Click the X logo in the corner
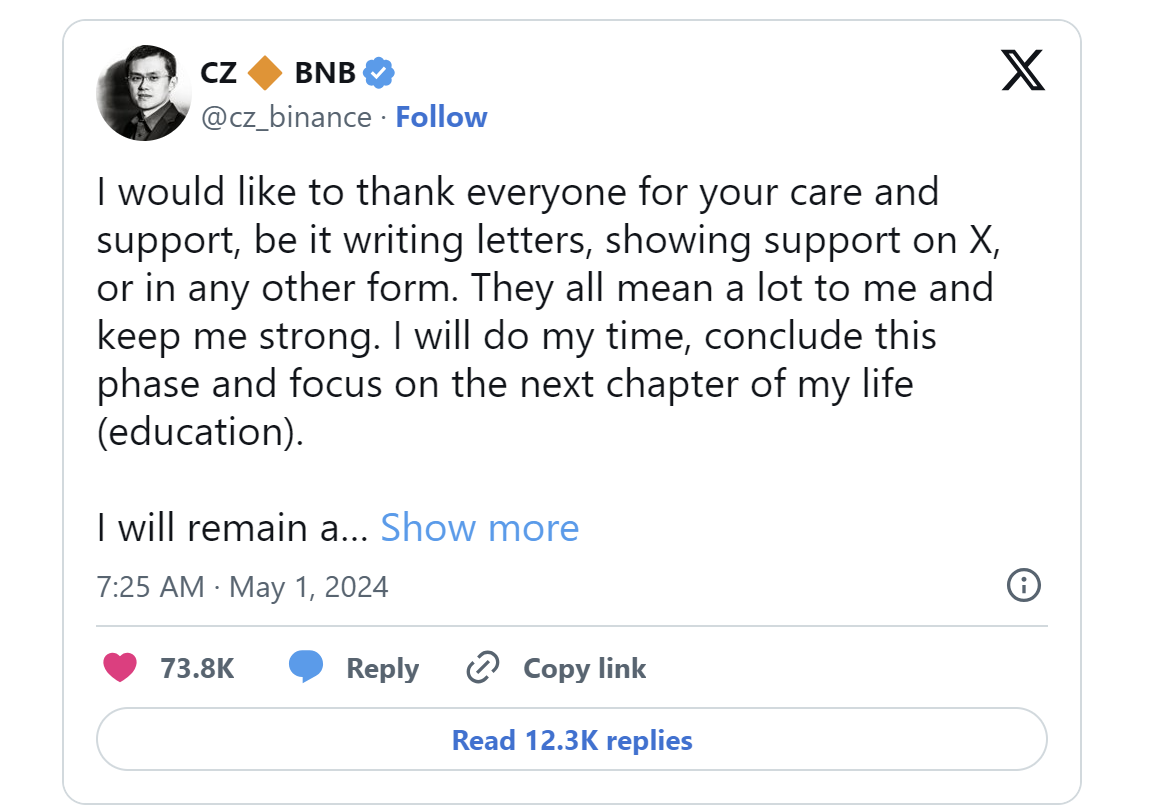The width and height of the screenshot is (1176, 812). coord(1022,71)
